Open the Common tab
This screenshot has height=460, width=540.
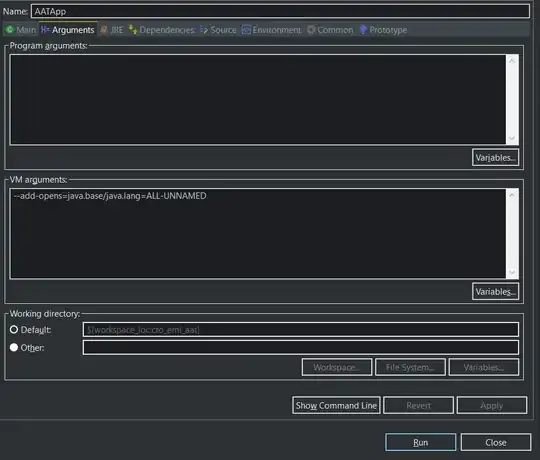[330, 30]
